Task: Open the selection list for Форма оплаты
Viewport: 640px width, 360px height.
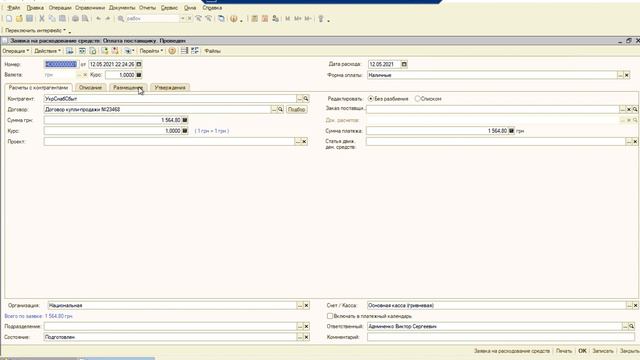Action: click(620, 75)
